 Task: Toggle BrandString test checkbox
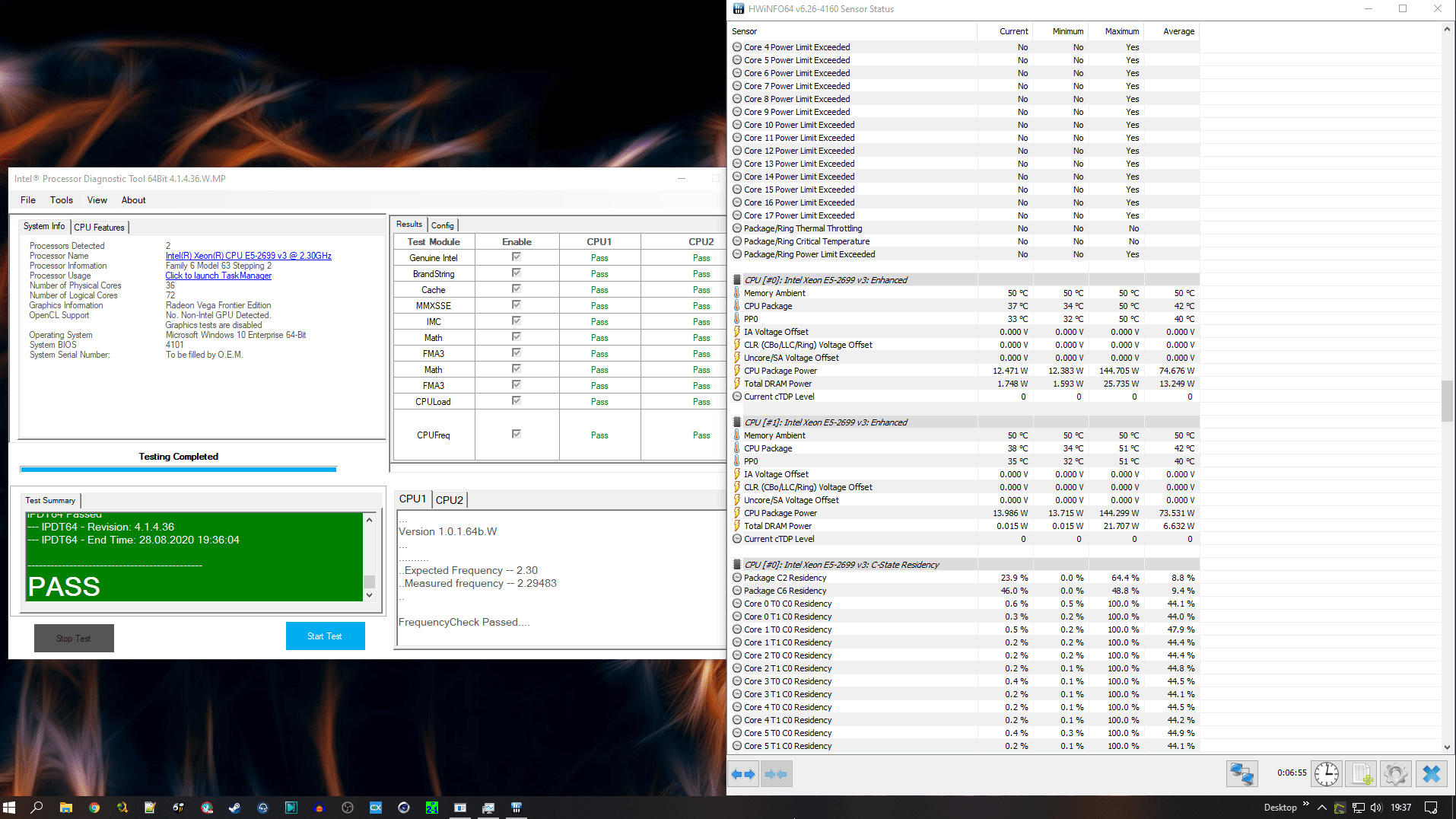click(517, 273)
